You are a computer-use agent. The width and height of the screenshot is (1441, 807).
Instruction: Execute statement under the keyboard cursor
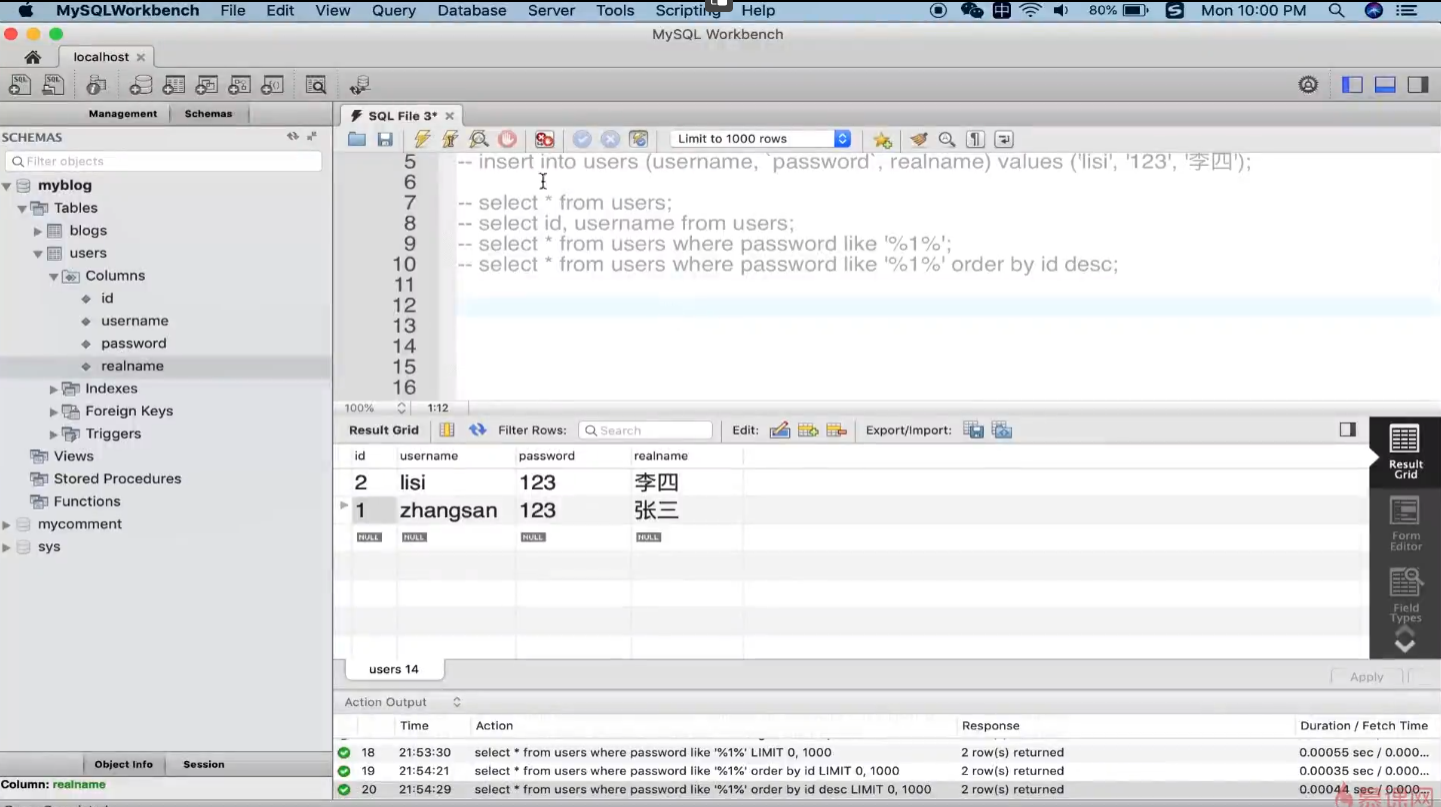pyautogui.click(x=450, y=139)
